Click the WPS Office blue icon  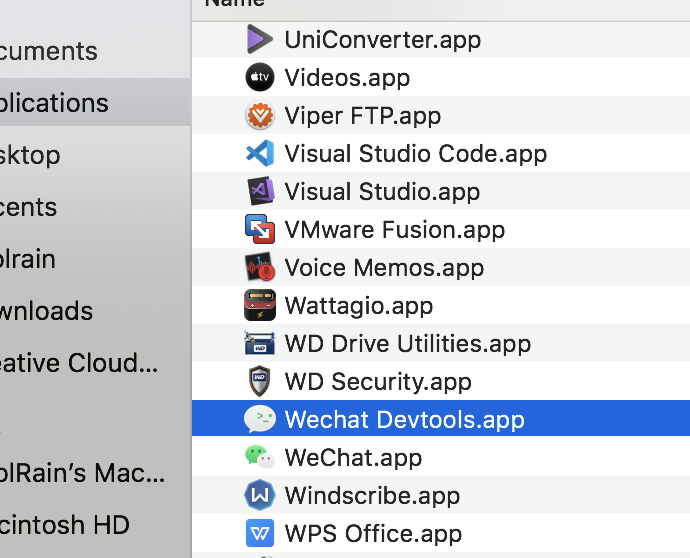coord(260,533)
